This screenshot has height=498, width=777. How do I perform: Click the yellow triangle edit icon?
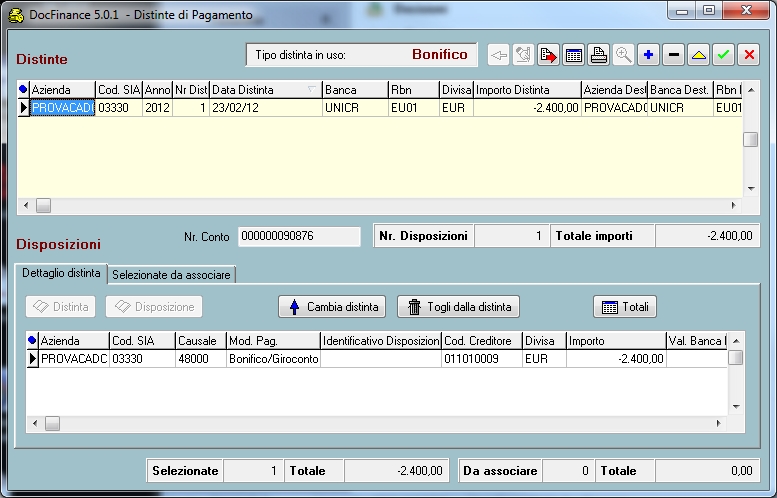click(698, 55)
